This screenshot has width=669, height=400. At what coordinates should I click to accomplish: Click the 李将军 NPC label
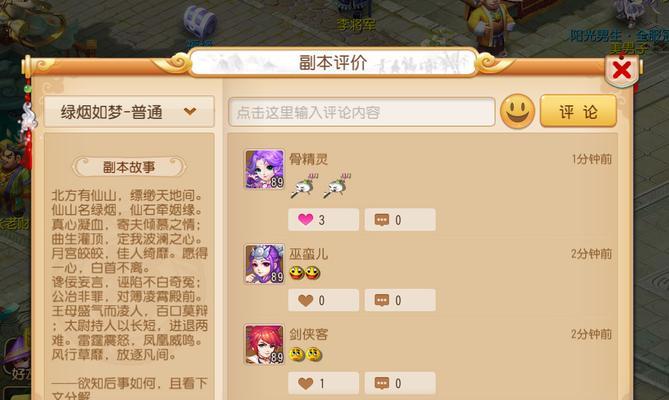[356, 24]
